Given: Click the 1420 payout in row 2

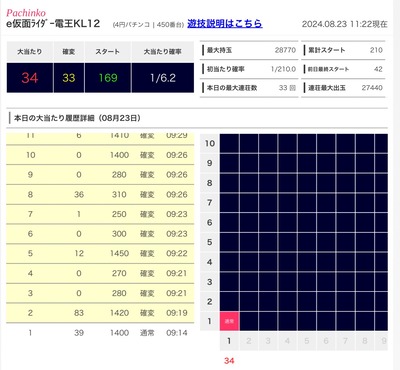Looking at the screenshot, I should [119, 313].
